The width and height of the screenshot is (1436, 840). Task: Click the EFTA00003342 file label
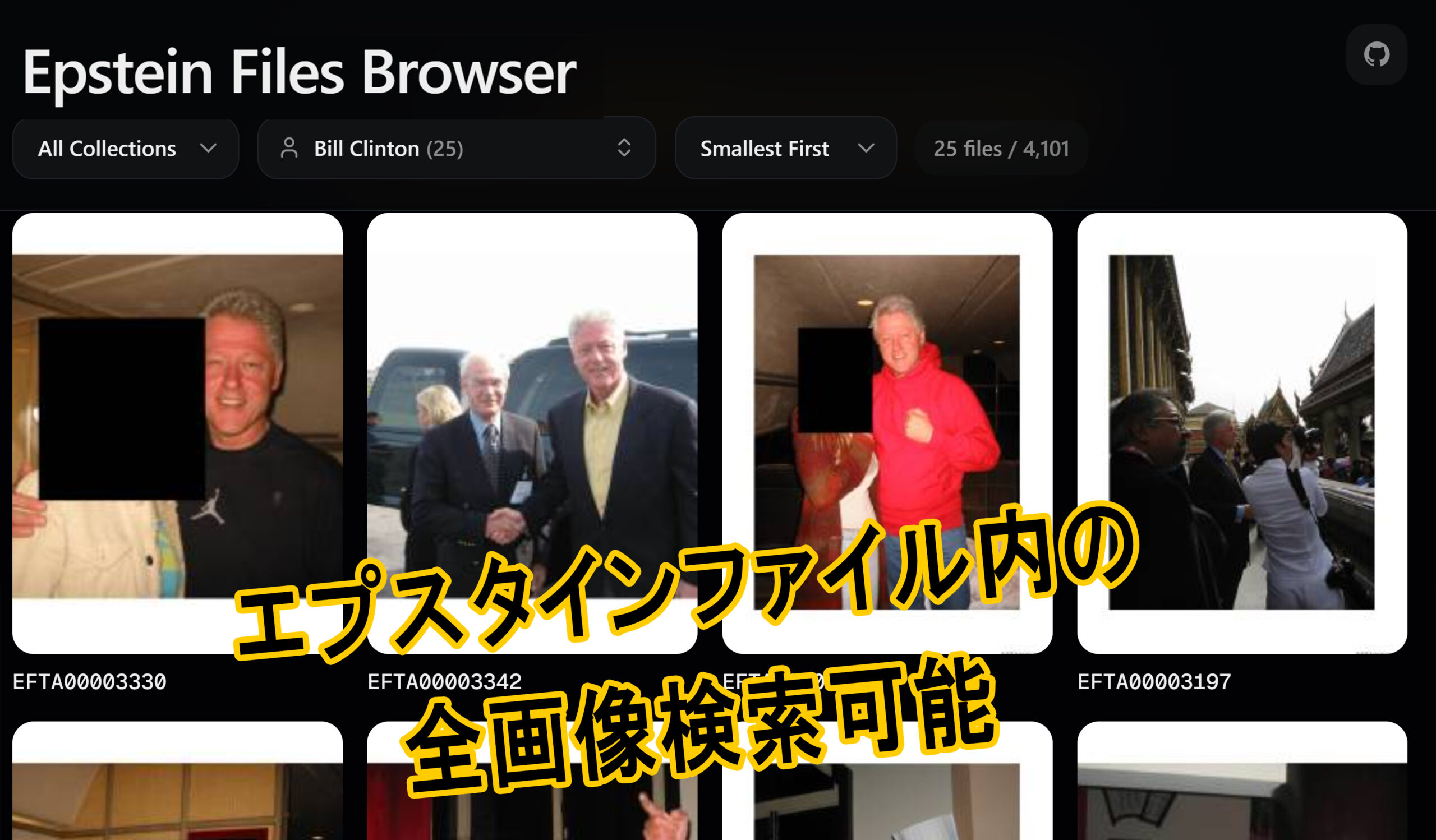(444, 682)
